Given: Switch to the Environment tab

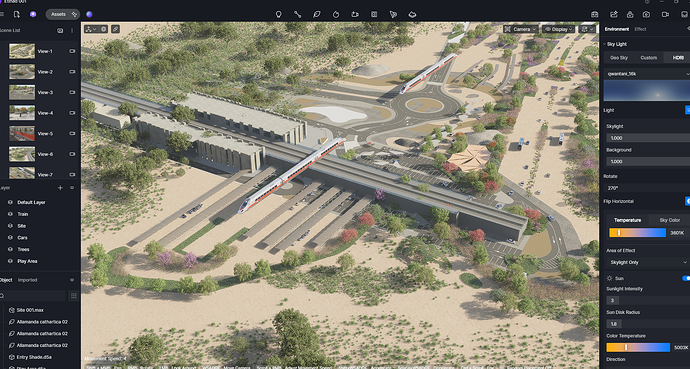Looking at the screenshot, I should (617, 29).
